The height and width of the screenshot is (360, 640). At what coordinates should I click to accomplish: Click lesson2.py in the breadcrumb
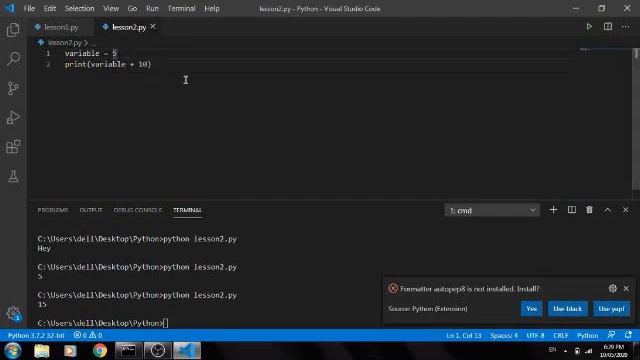pos(64,42)
